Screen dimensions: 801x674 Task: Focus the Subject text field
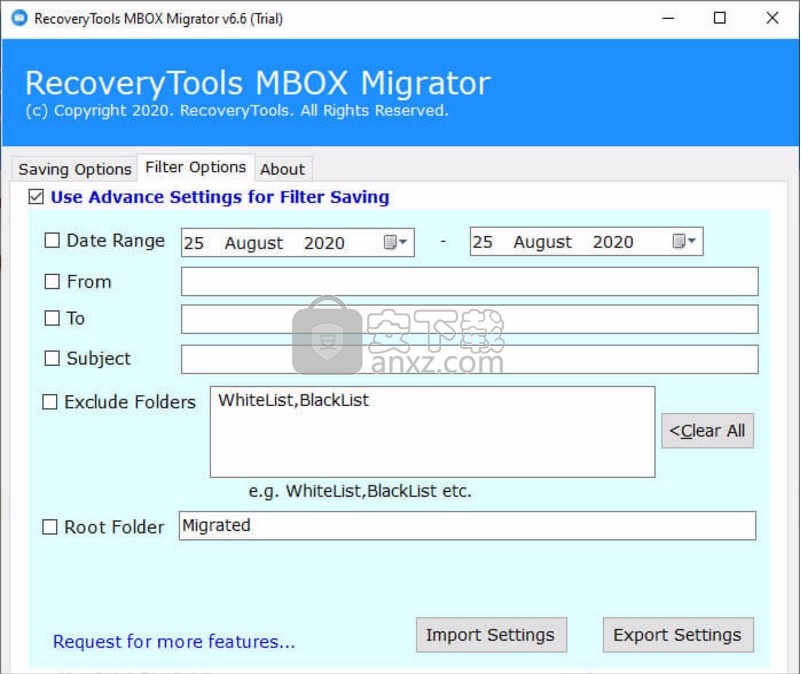tap(469, 359)
